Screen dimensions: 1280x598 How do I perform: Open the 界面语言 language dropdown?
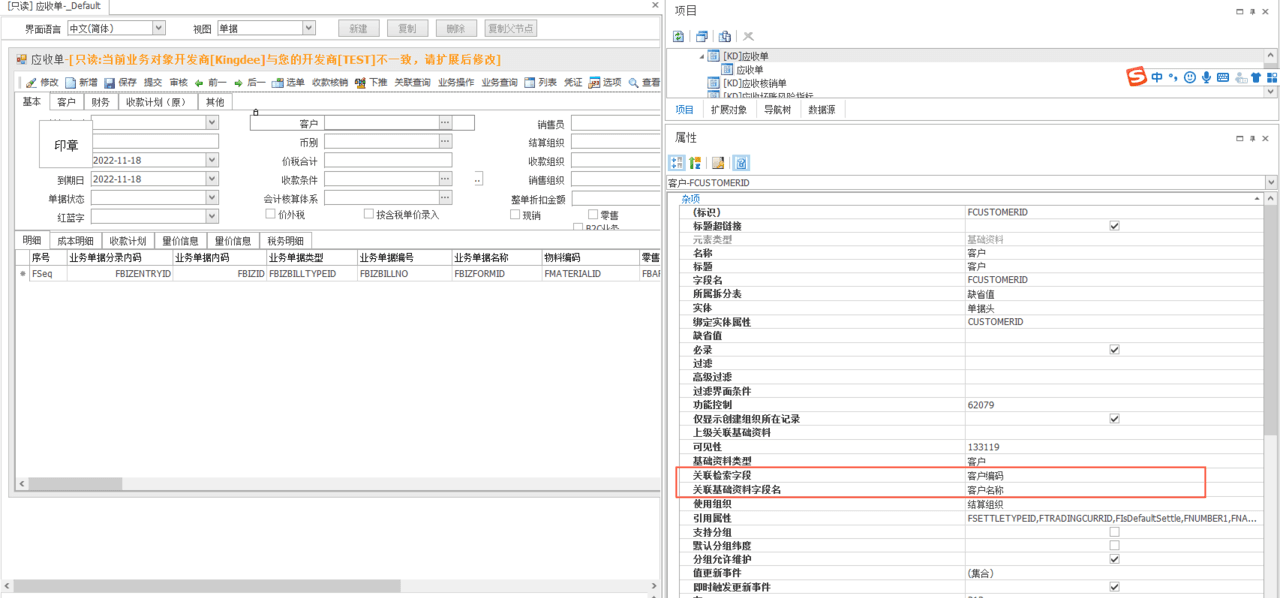(159, 28)
